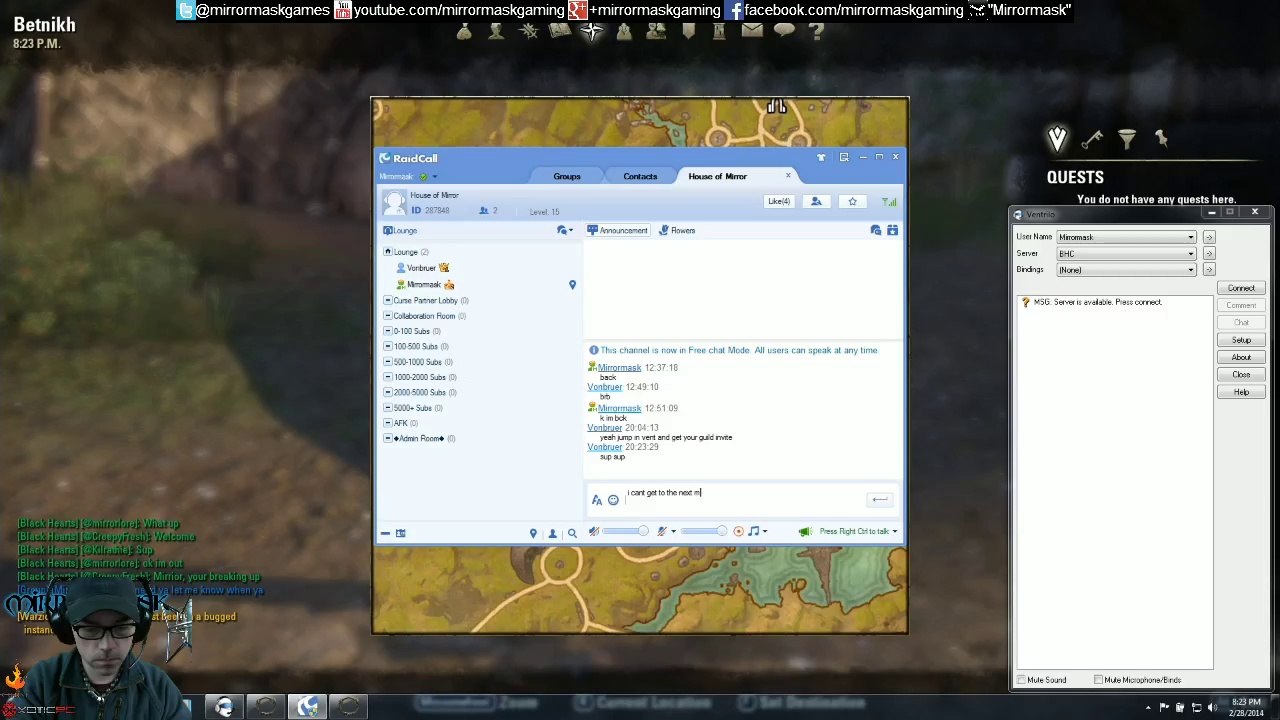Click the User Name arrow button in Ventrilo
Image resolution: width=1280 pixels, height=720 pixels.
pyautogui.click(x=1208, y=237)
